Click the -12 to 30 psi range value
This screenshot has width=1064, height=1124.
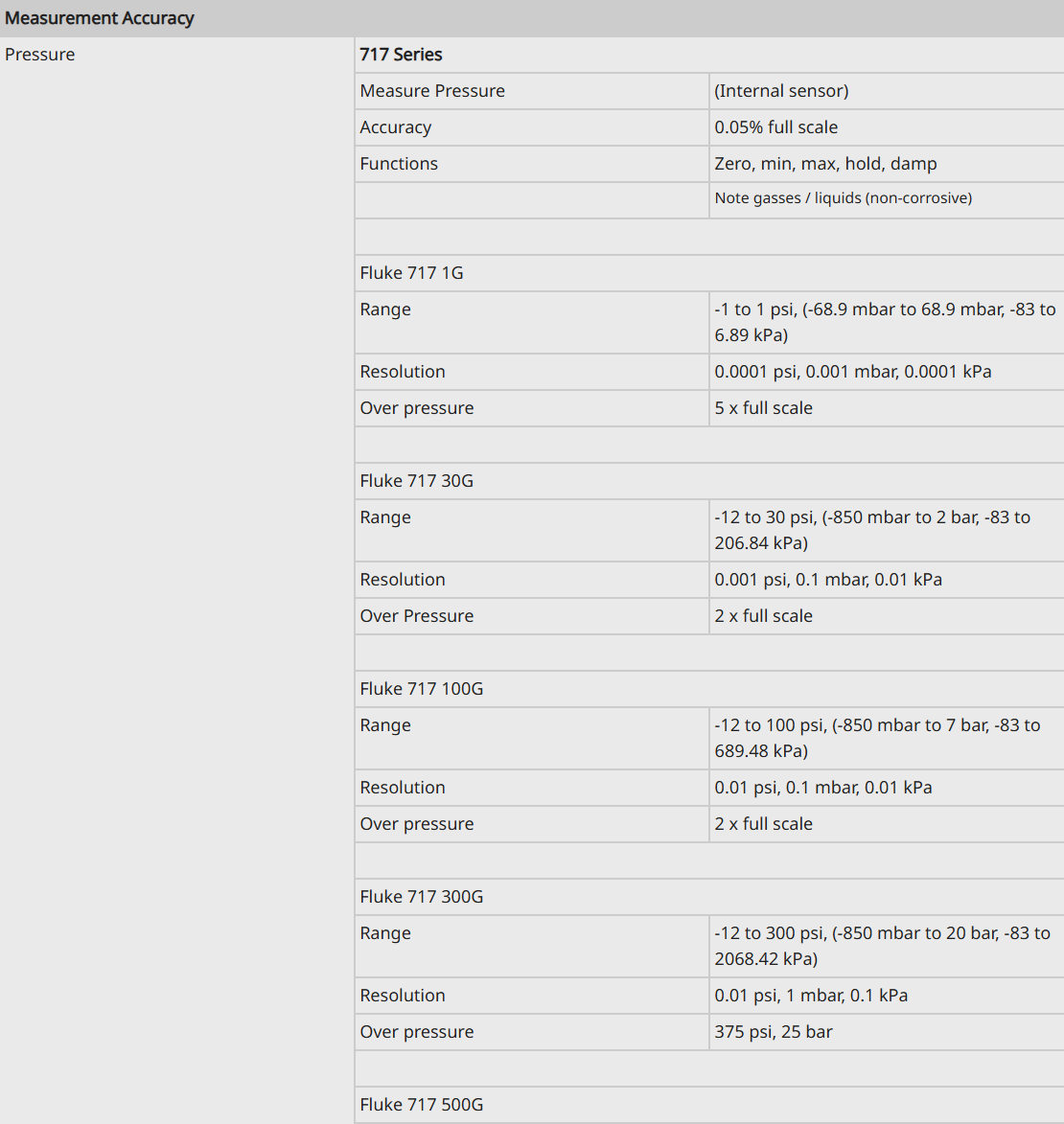(x=872, y=531)
